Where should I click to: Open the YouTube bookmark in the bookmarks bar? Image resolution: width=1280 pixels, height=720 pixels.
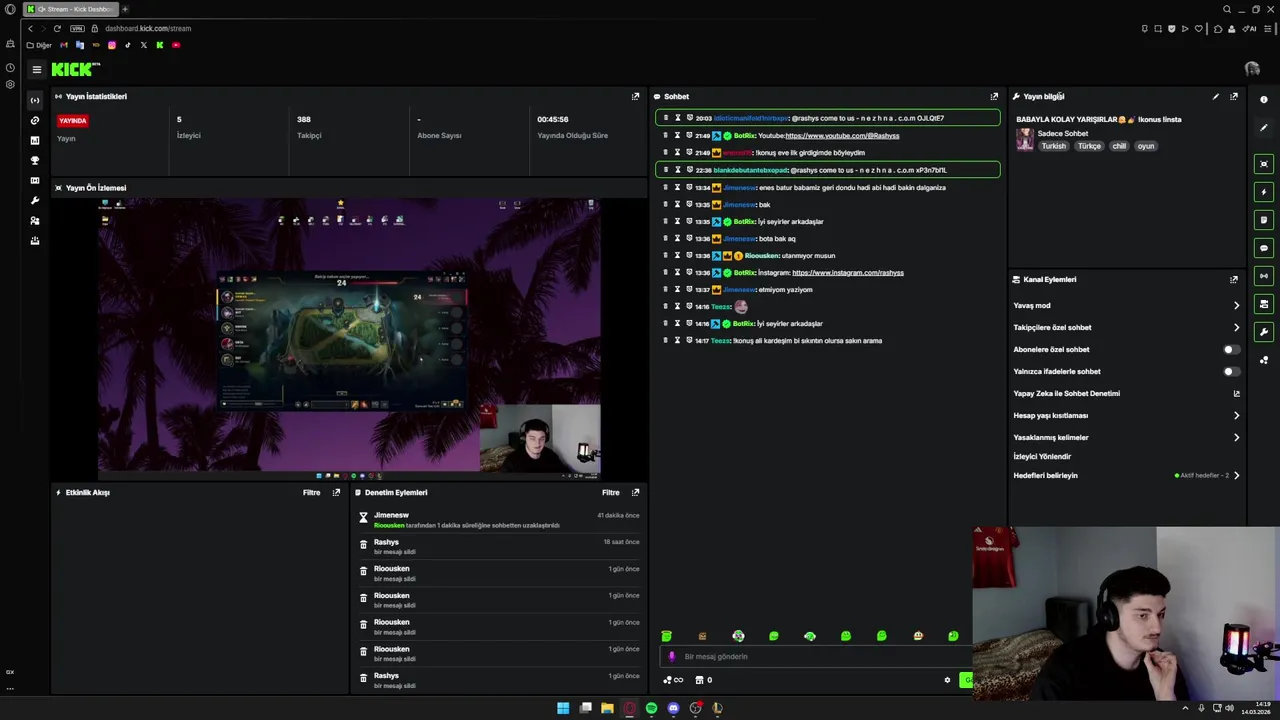176,45
